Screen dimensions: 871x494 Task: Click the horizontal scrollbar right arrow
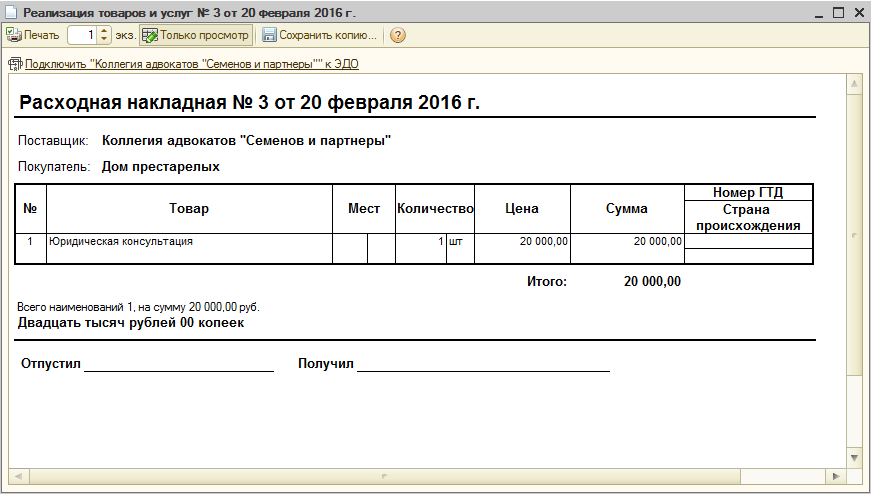836,476
